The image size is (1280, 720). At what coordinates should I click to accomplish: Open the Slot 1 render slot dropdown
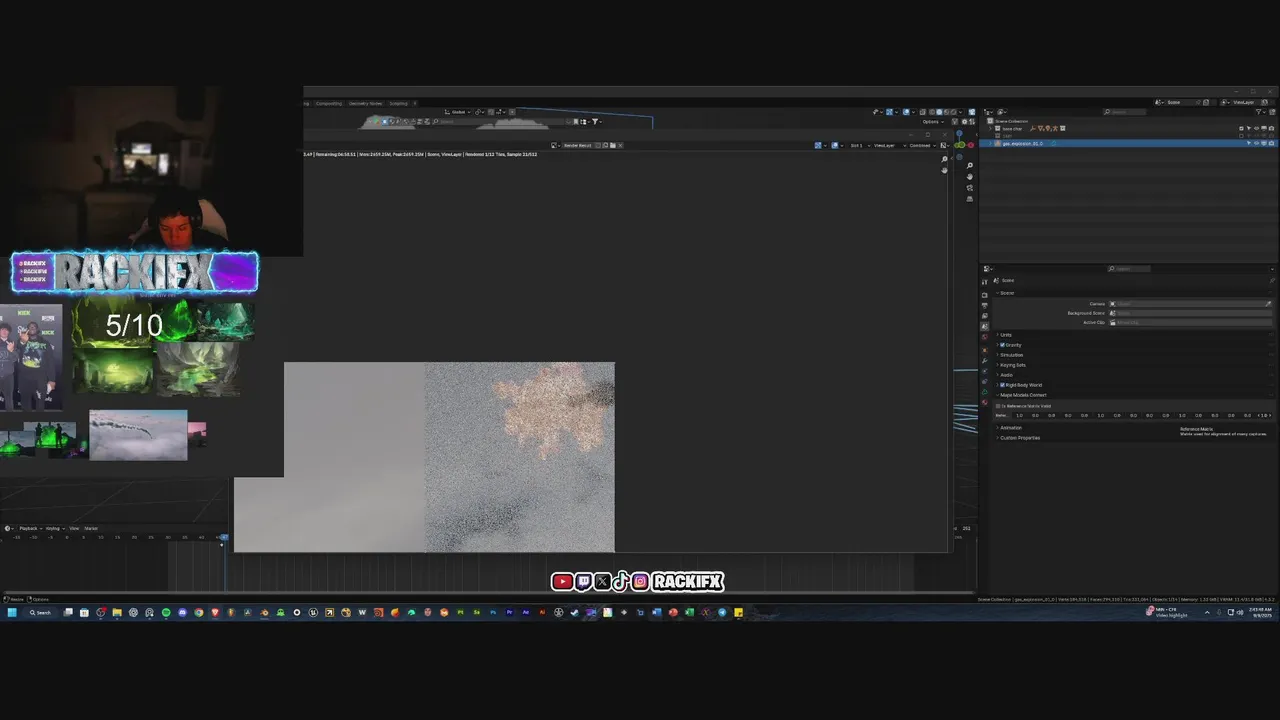858,145
